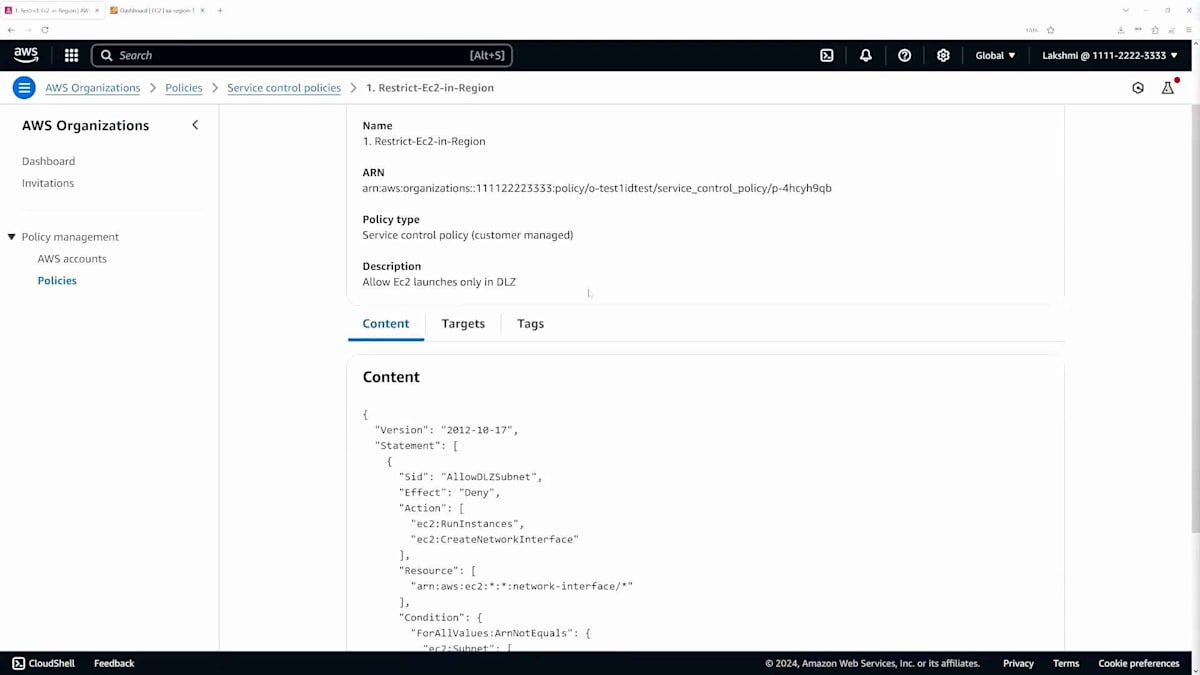Click the policy name 1. Restrict-Ec2-in-Region
The width and height of the screenshot is (1200, 675).
tap(424, 141)
